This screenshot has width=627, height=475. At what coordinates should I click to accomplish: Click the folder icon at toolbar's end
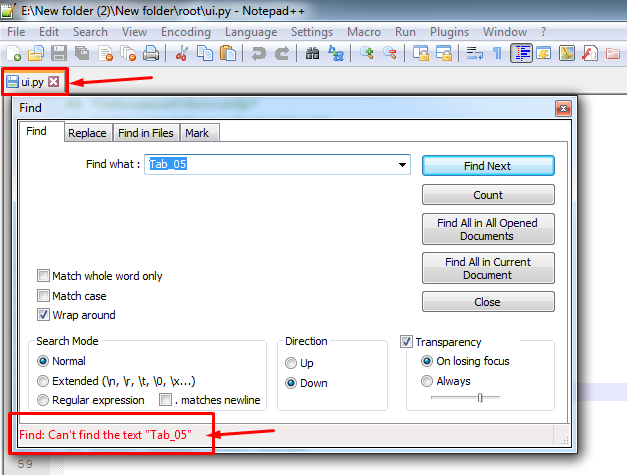click(x=613, y=53)
